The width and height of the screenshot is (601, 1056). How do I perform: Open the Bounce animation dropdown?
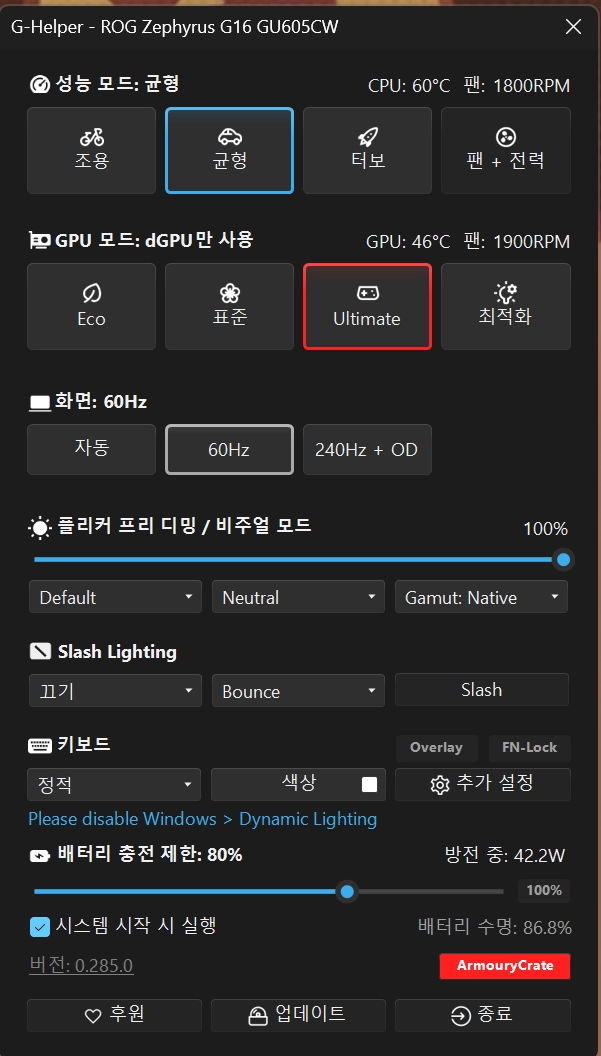point(298,691)
